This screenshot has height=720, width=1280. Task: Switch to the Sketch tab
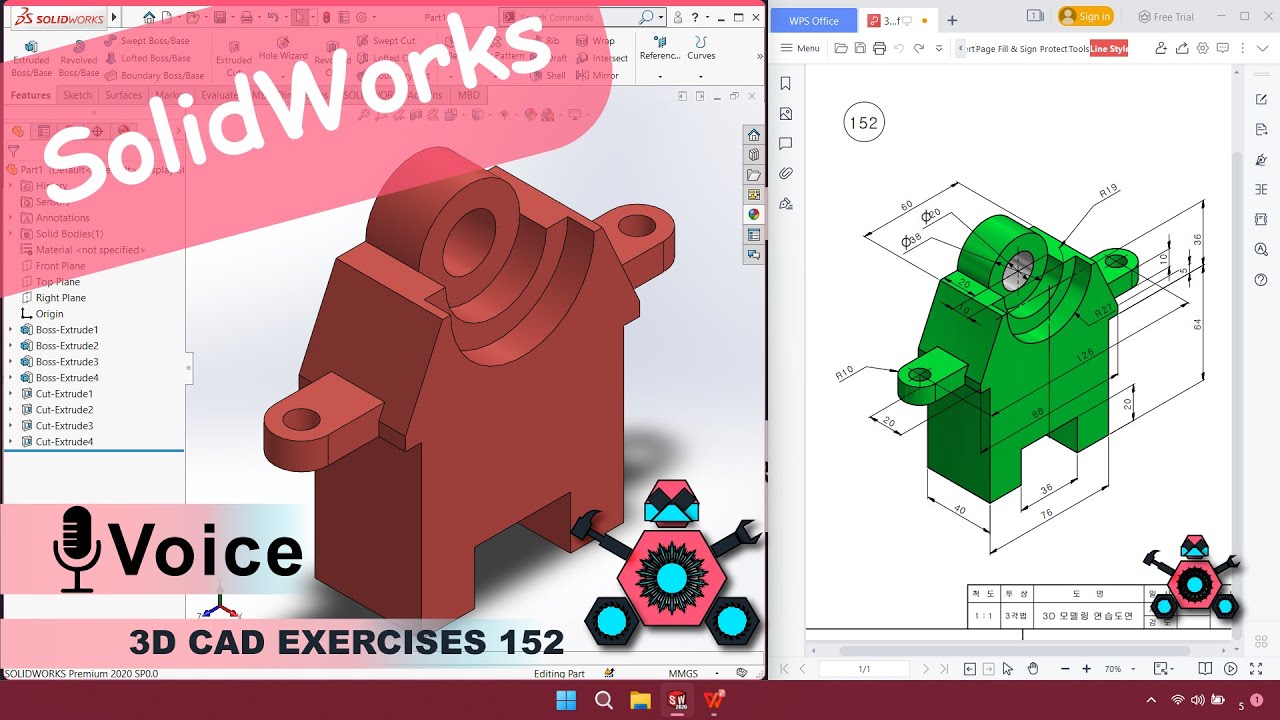pos(77,95)
